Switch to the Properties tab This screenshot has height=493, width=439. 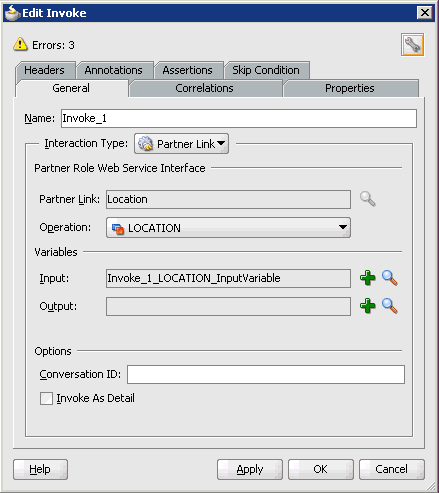tap(350, 88)
